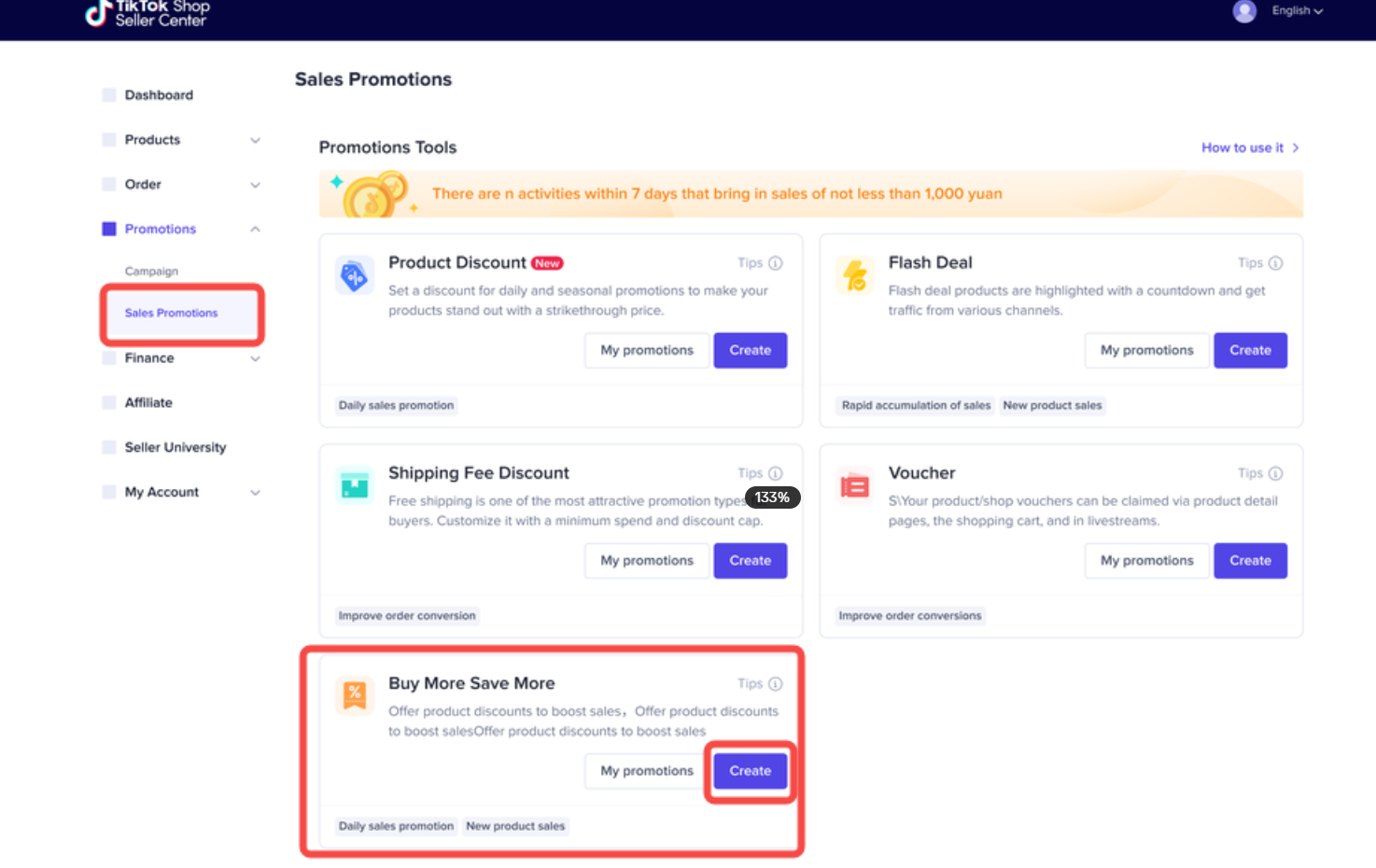Viewport: 1376px width, 868px height.
Task: Click the Buy More Save More icon
Action: click(x=355, y=696)
